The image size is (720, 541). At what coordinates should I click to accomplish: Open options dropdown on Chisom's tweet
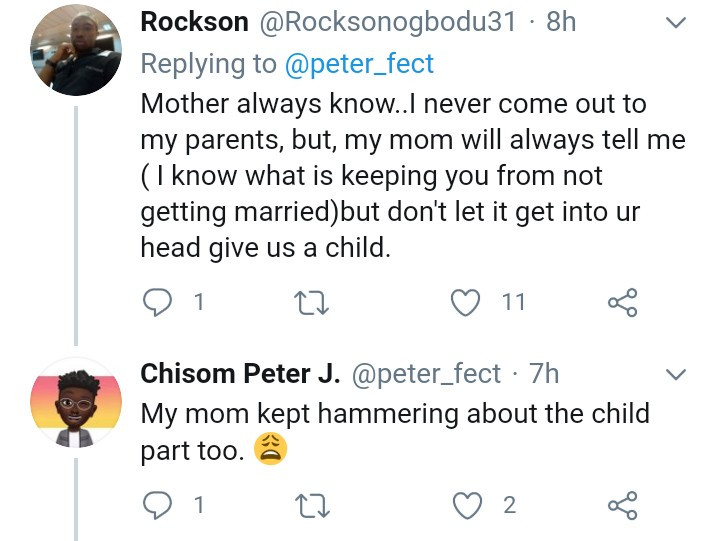point(676,375)
